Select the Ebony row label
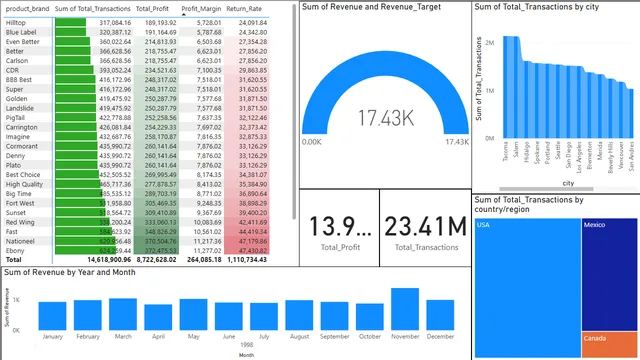This screenshot has width=640, height=360. 15,251
